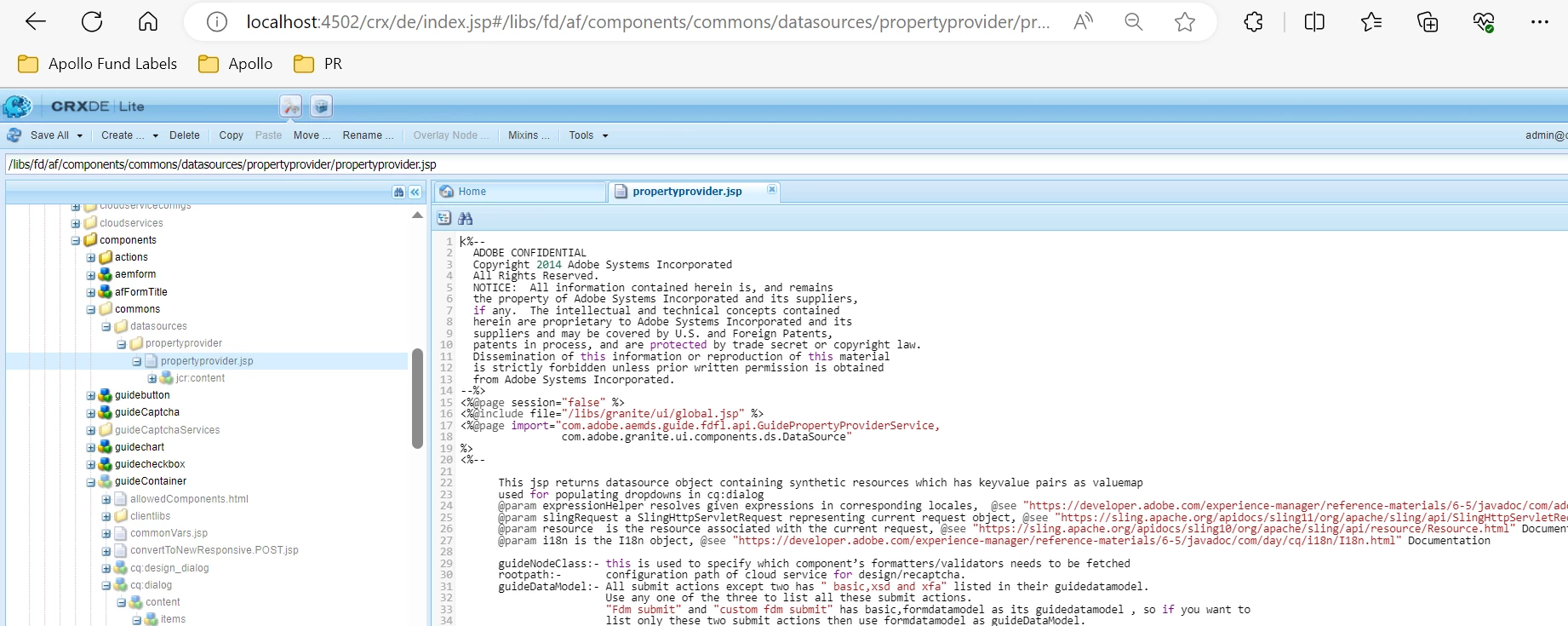The image size is (1568, 626).
Task: Click the guidechart component icon
Action: [106, 447]
